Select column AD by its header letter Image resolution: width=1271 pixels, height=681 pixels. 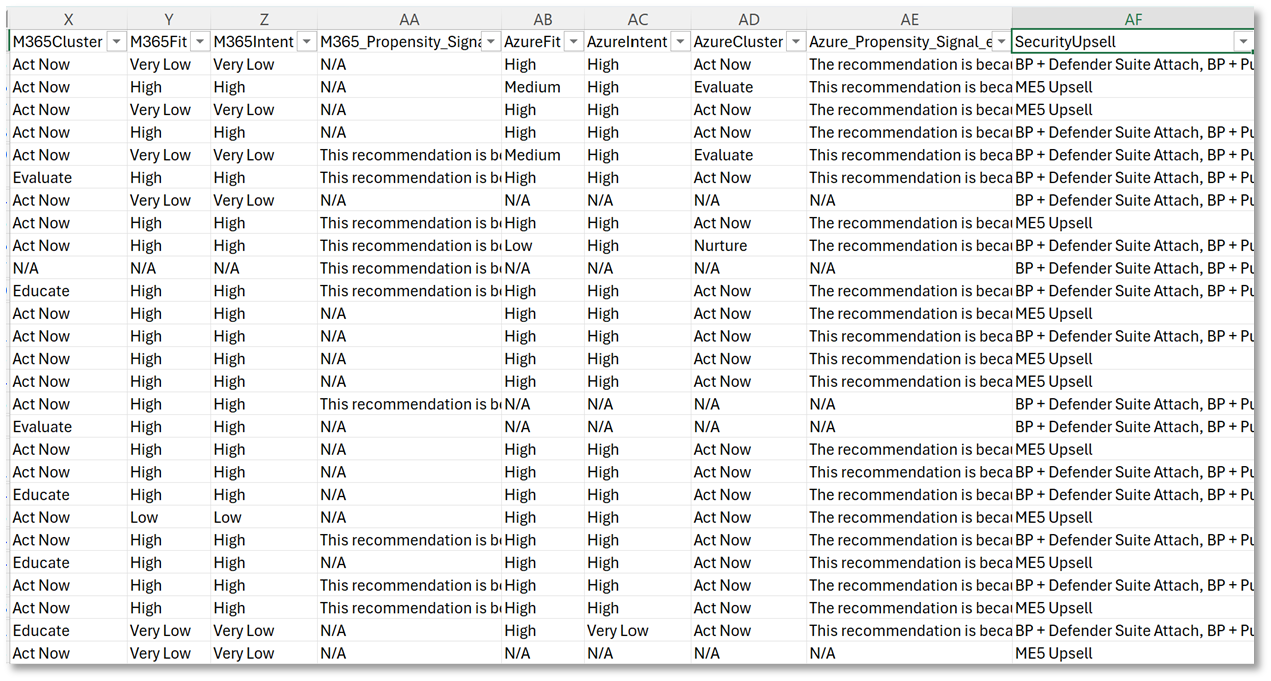pyautogui.click(x=748, y=20)
